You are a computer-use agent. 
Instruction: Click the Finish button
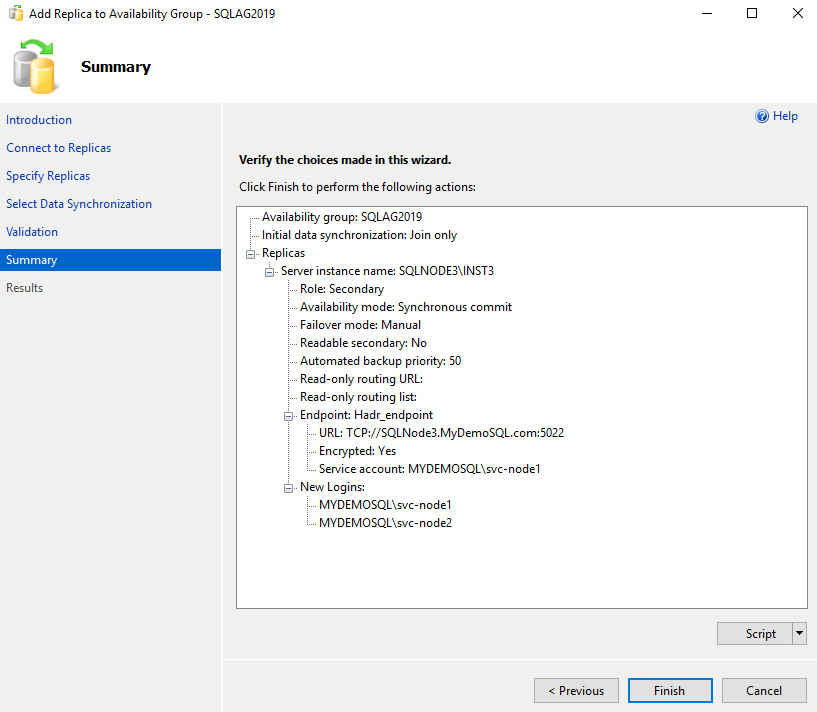click(669, 690)
